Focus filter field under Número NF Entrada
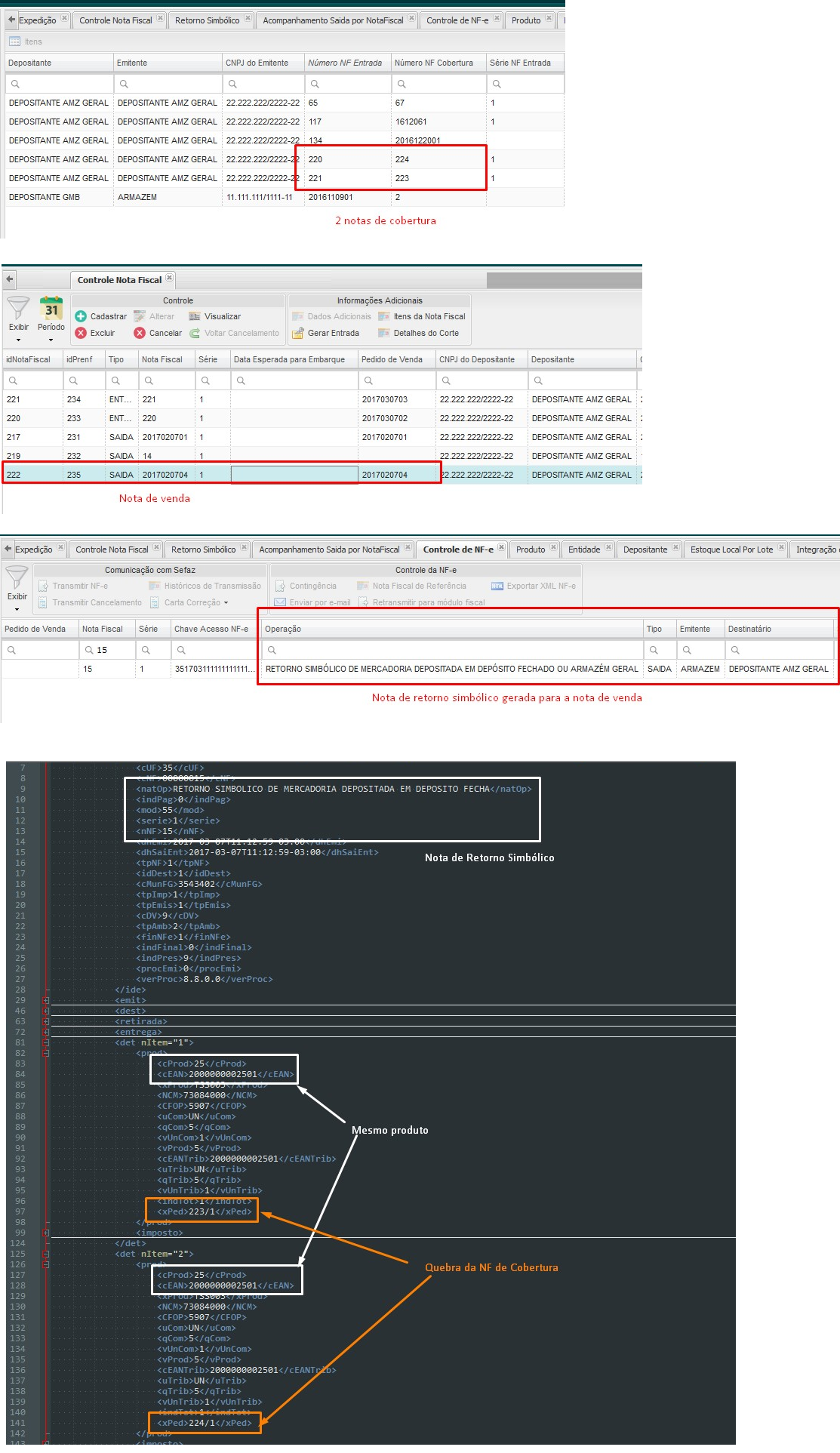840x1453 pixels. (x=348, y=84)
